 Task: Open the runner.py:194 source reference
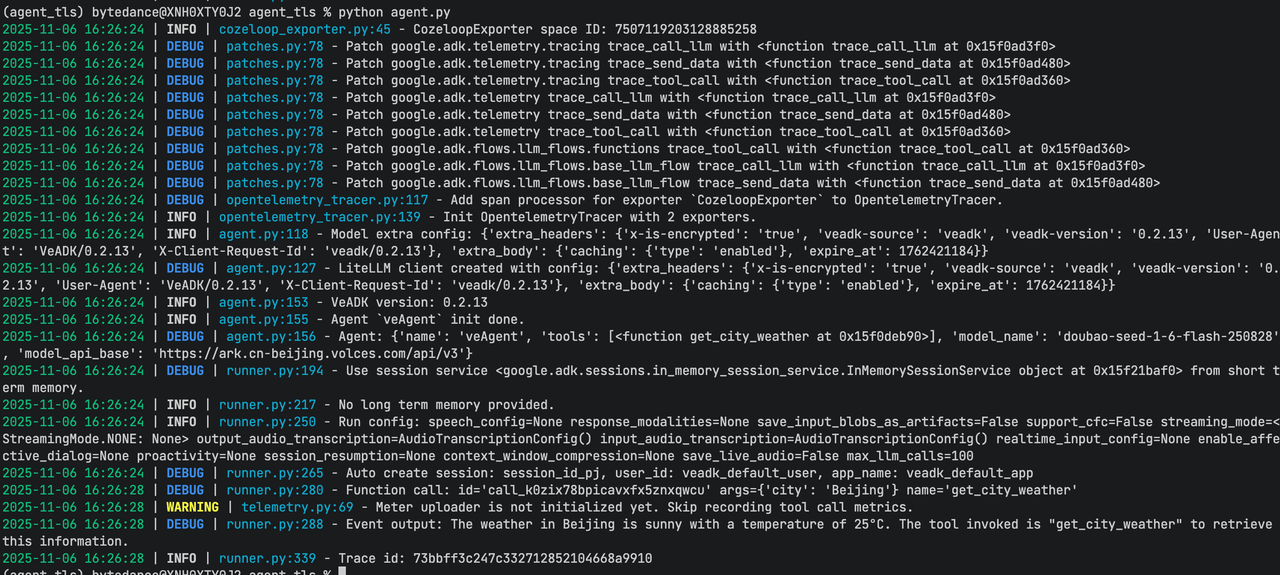274,370
